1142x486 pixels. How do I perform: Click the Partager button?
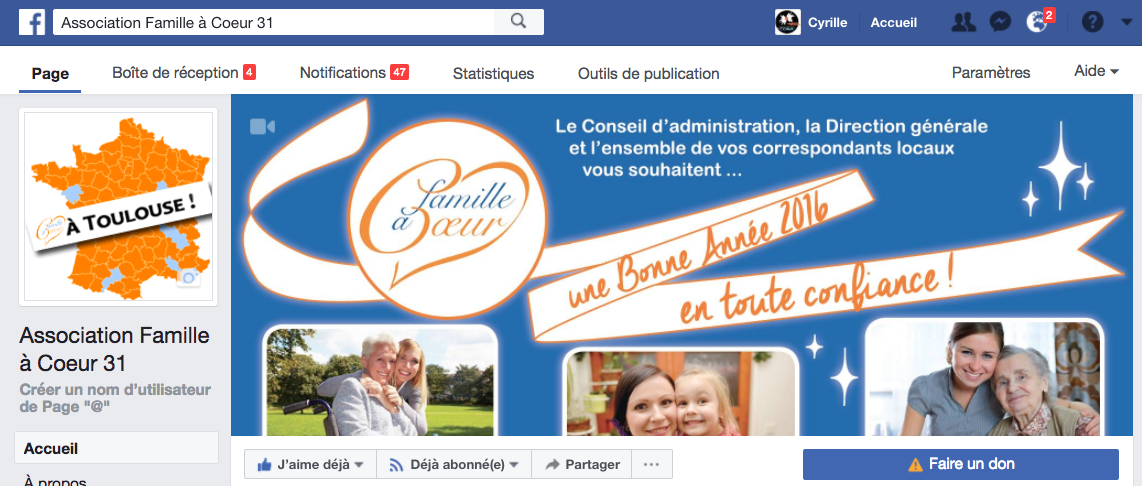click(582, 464)
